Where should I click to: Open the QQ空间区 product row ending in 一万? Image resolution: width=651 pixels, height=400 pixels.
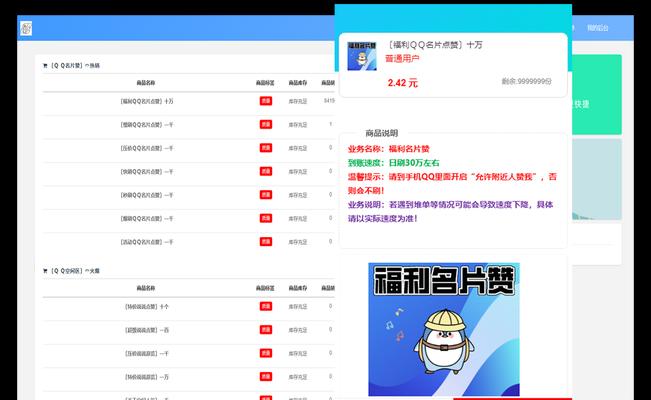[x=188, y=377]
